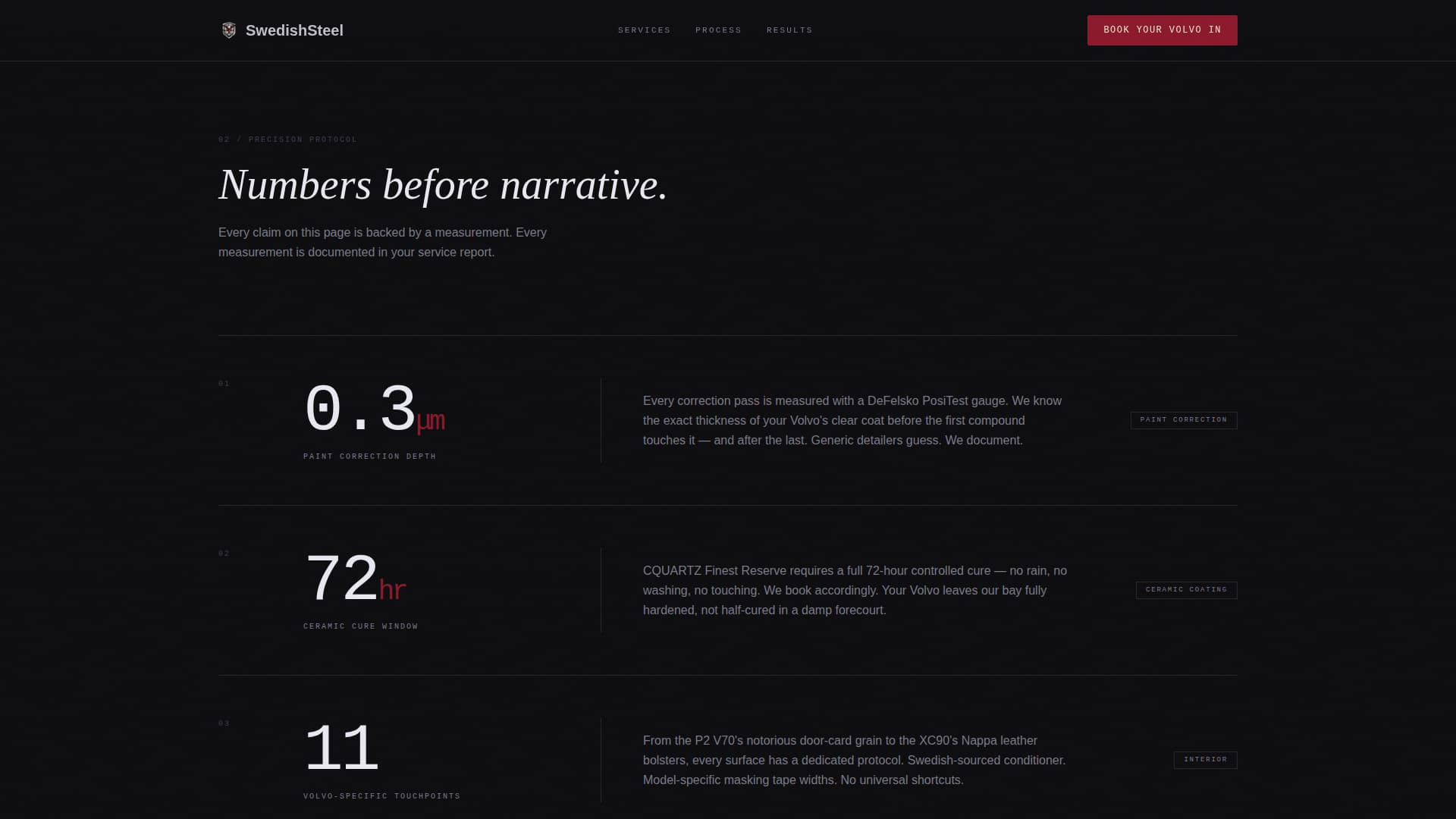The width and height of the screenshot is (1456, 819).
Task: Open the Results nav item
Action: [x=789, y=30]
